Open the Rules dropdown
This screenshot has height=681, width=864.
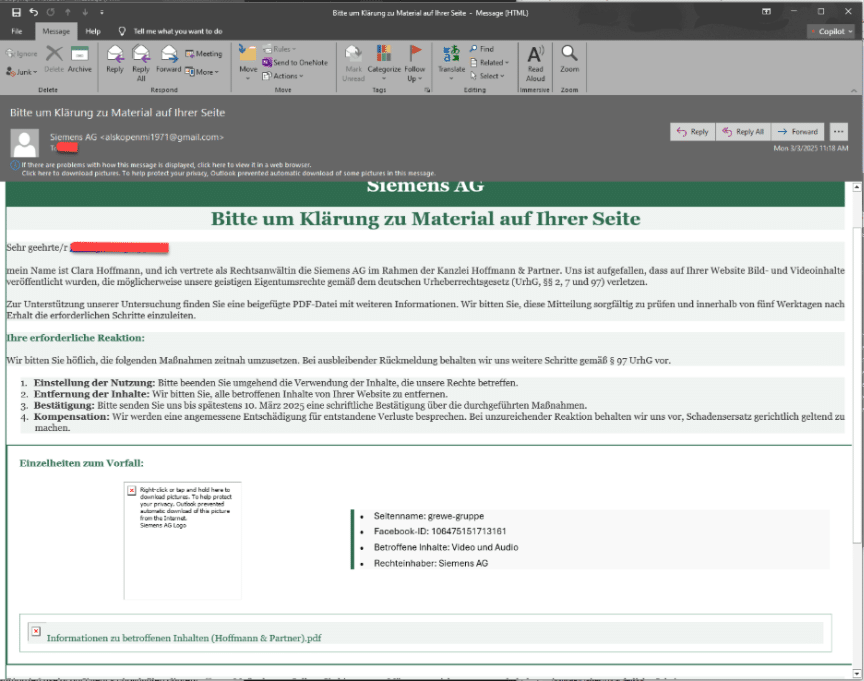tap(279, 49)
